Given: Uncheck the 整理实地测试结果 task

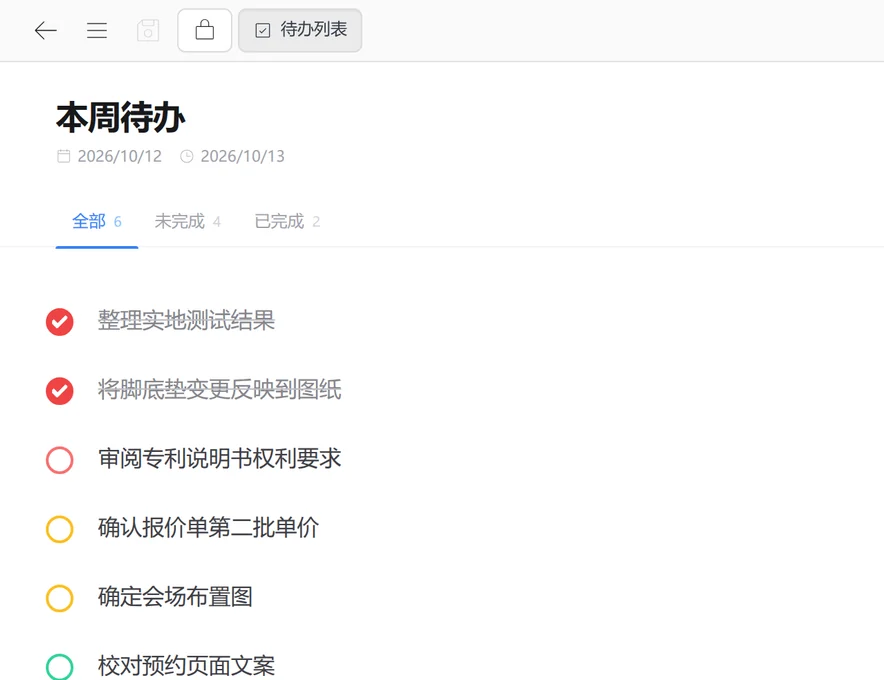Looking at the screenshot, I should 60,322.
